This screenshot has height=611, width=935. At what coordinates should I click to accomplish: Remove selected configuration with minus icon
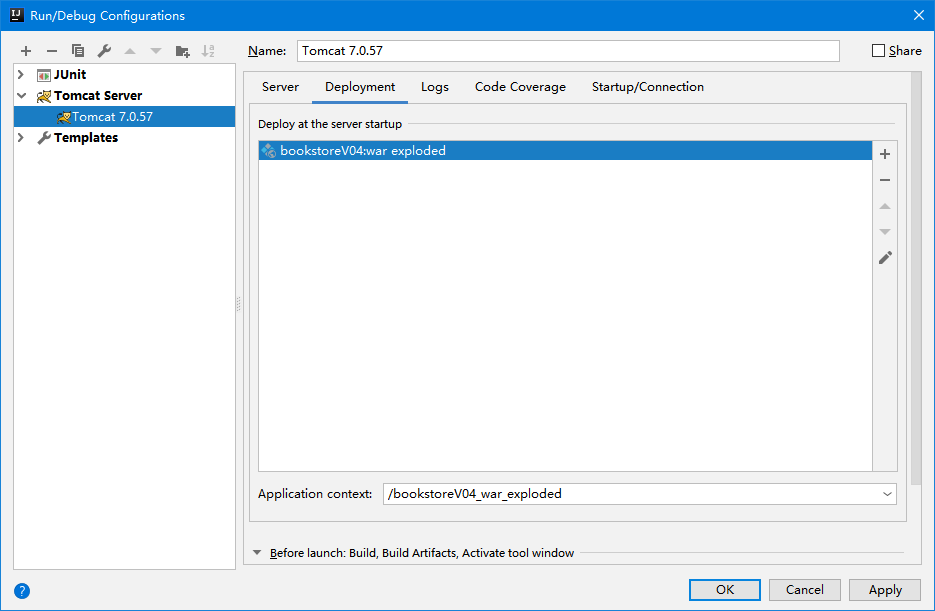tap(52, 51)
